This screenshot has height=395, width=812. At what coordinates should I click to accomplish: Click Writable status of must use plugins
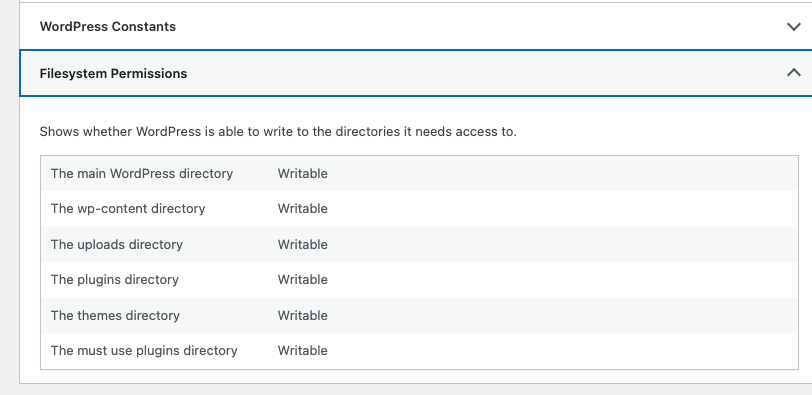(x=302, y=350)
